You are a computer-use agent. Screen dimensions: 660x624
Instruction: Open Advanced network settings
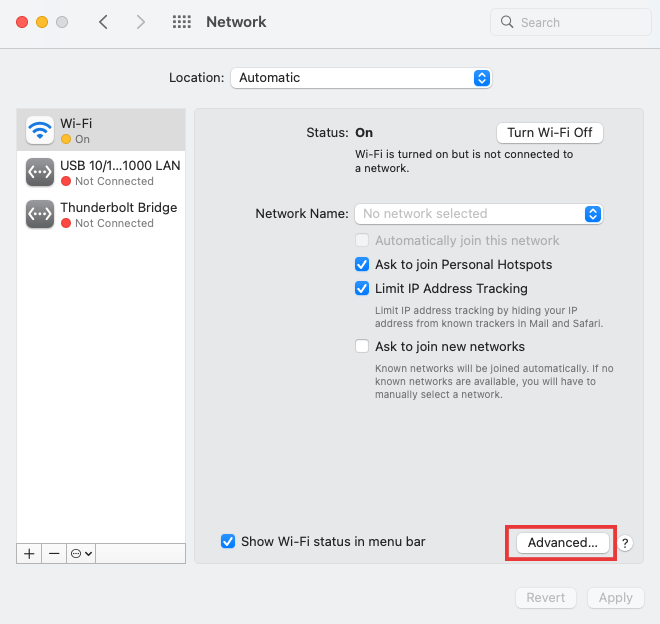(x=562, y=542)
